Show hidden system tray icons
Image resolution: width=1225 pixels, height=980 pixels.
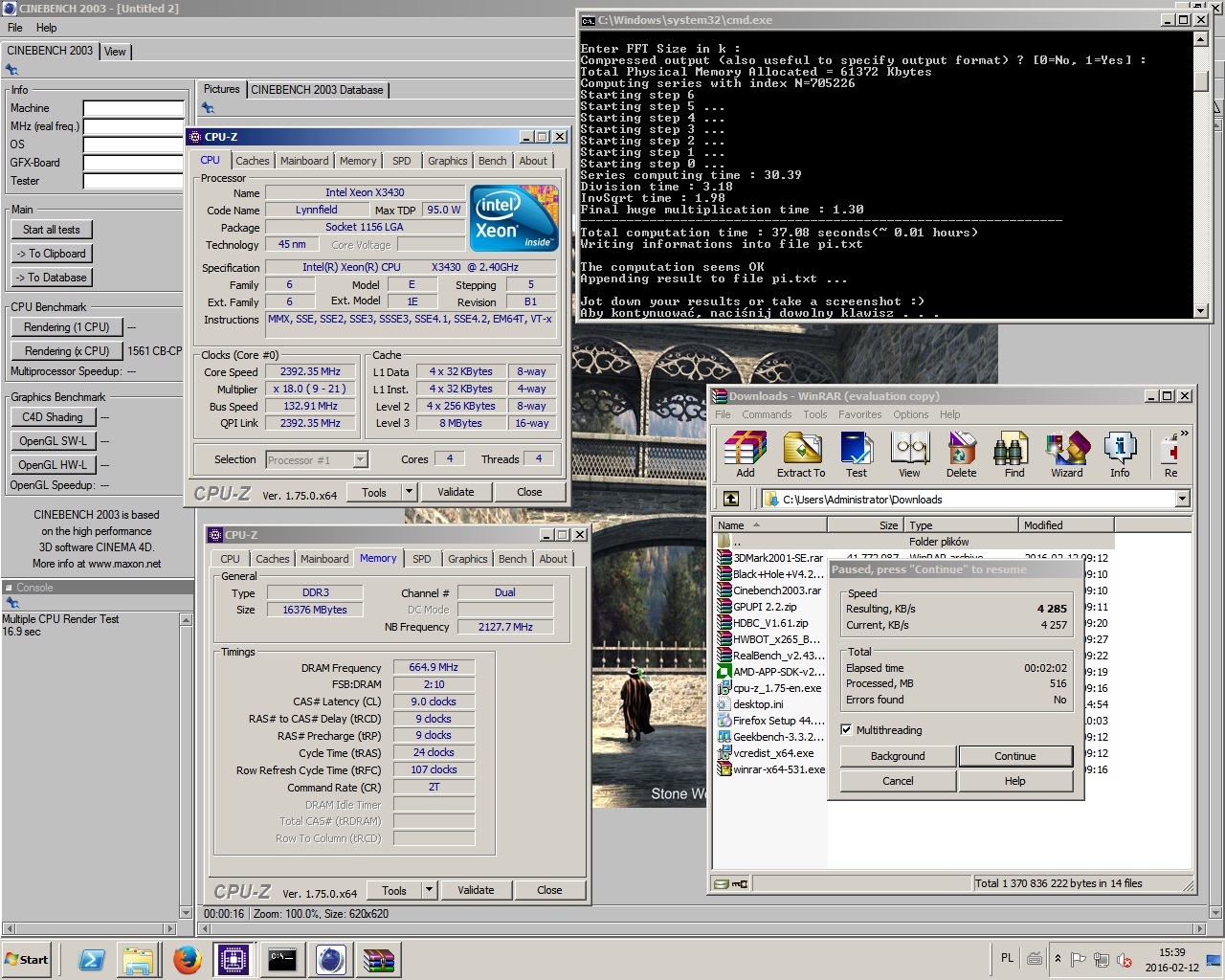[1058, 958]
